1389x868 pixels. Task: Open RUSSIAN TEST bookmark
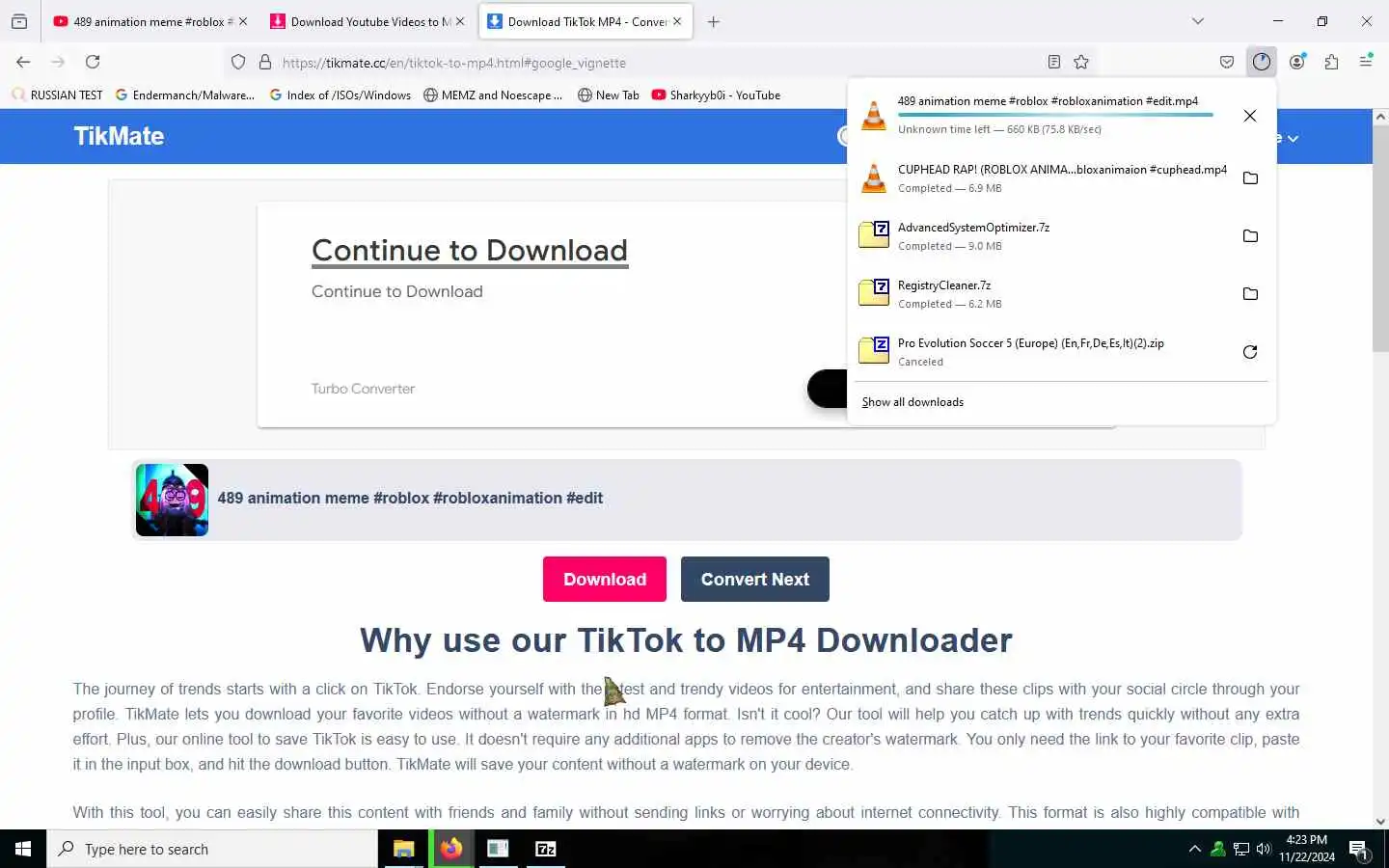57,95
